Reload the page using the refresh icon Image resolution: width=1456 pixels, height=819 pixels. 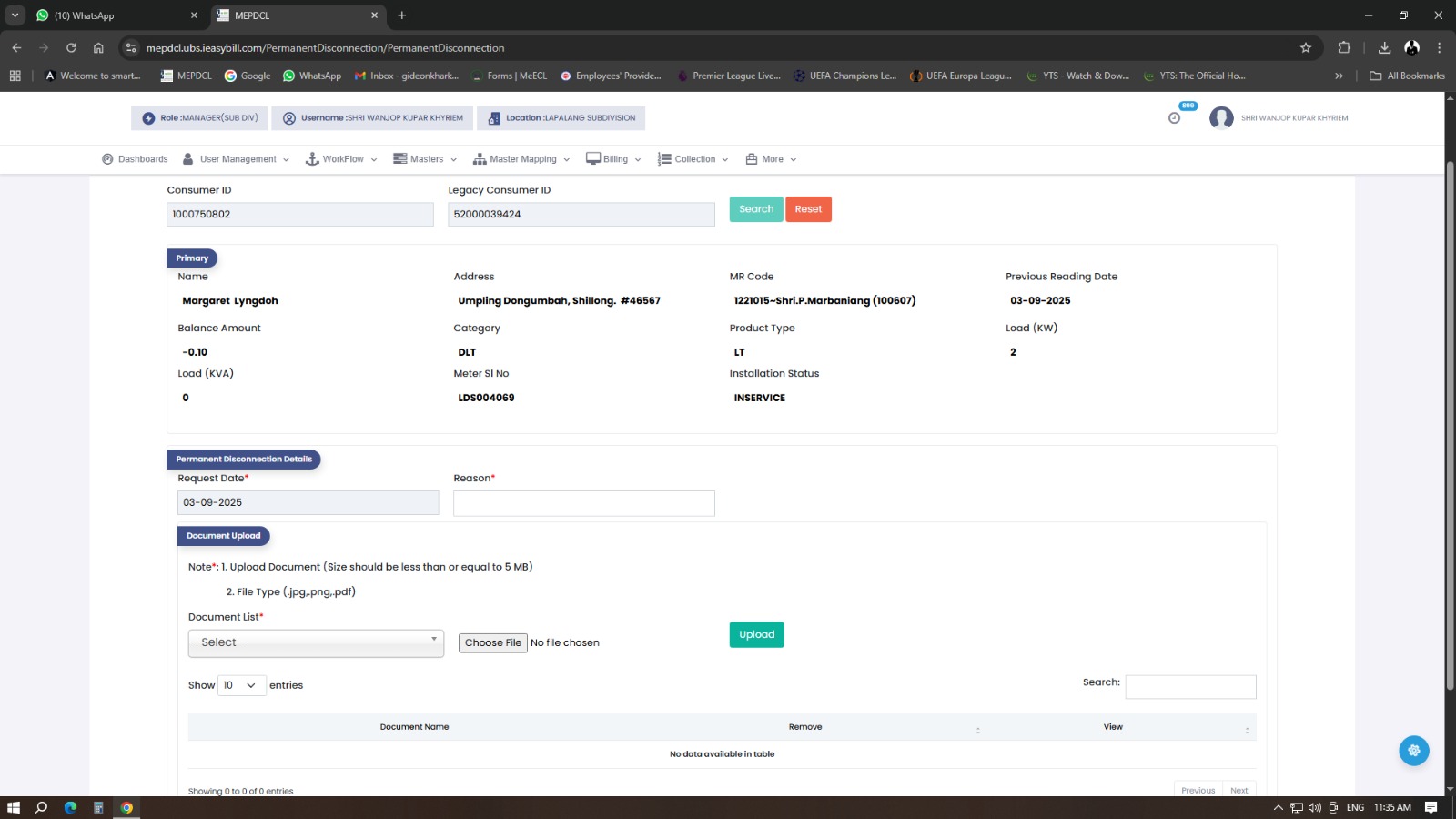71,48
